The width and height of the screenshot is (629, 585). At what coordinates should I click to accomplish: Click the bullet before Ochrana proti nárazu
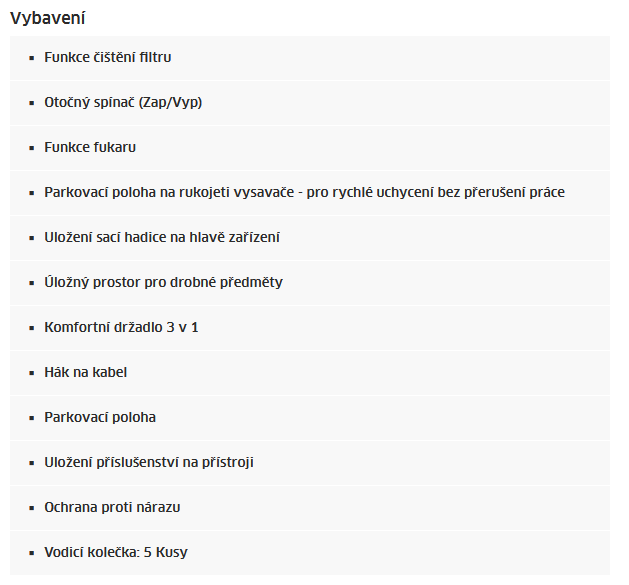click(x=32, y=508)
